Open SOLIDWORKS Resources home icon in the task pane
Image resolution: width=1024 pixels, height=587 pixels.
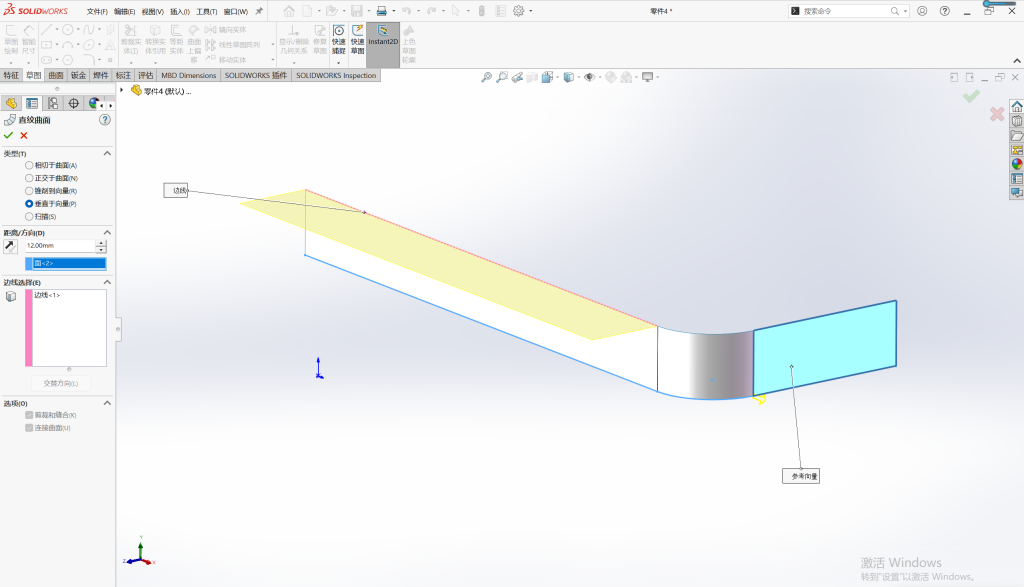pos(1017,106)
